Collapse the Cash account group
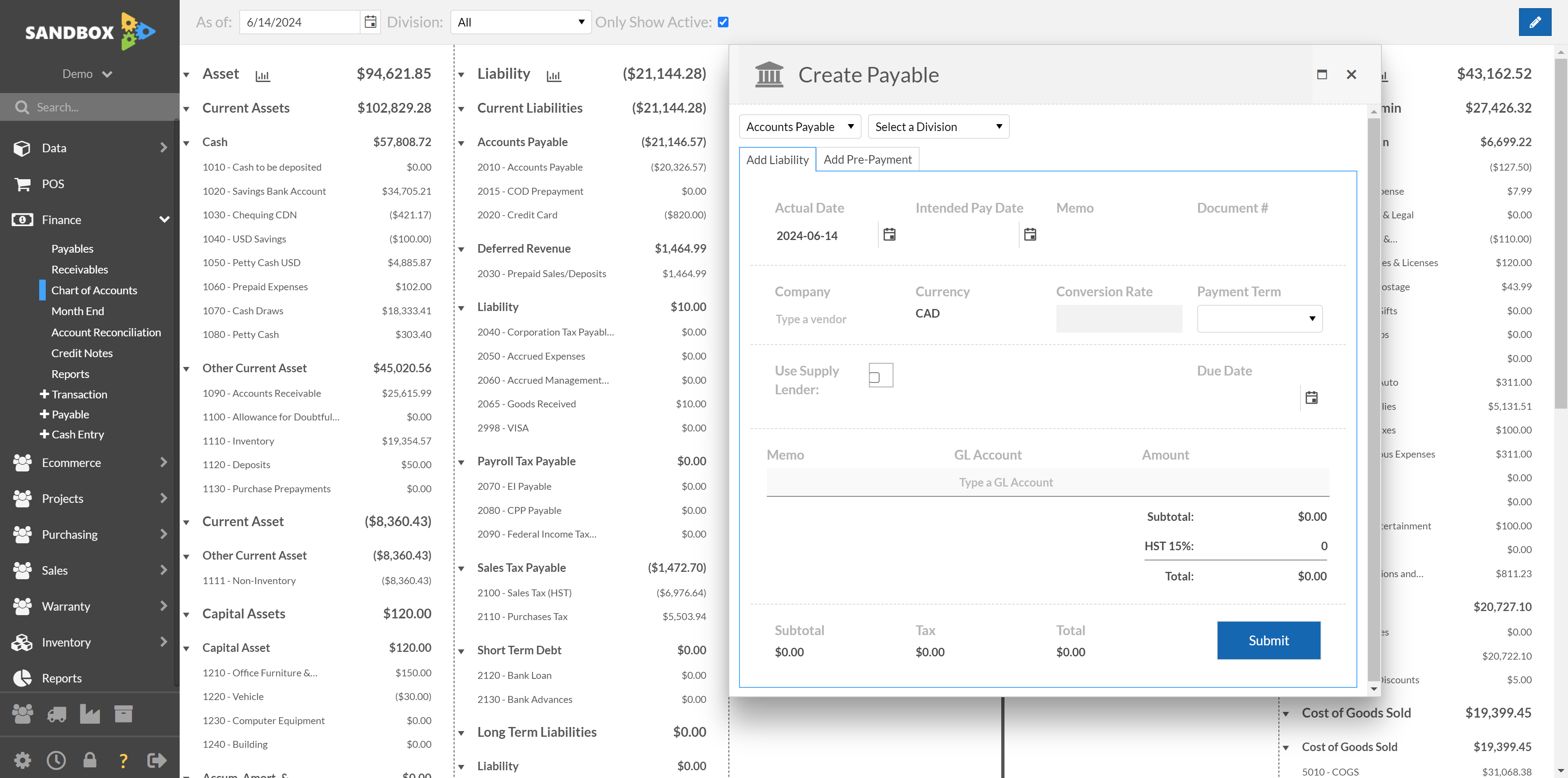 [186, 143]
